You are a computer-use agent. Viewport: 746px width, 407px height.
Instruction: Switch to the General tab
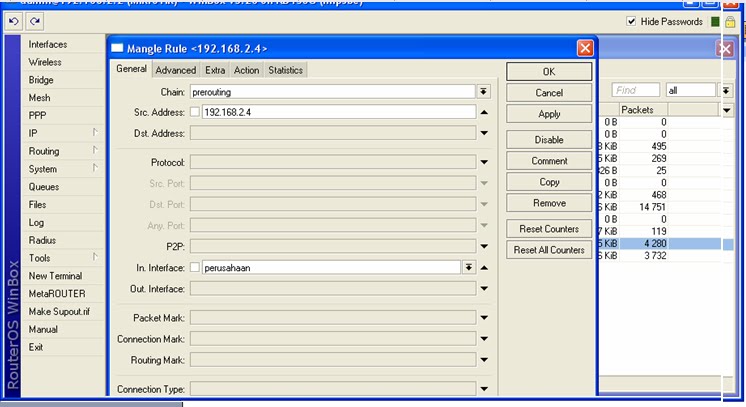point(131,69)
